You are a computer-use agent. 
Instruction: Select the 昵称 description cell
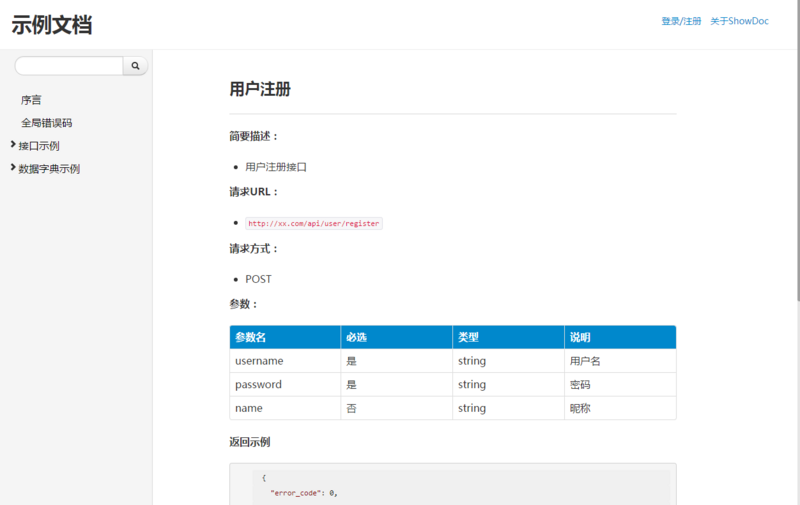coord(581,409)
